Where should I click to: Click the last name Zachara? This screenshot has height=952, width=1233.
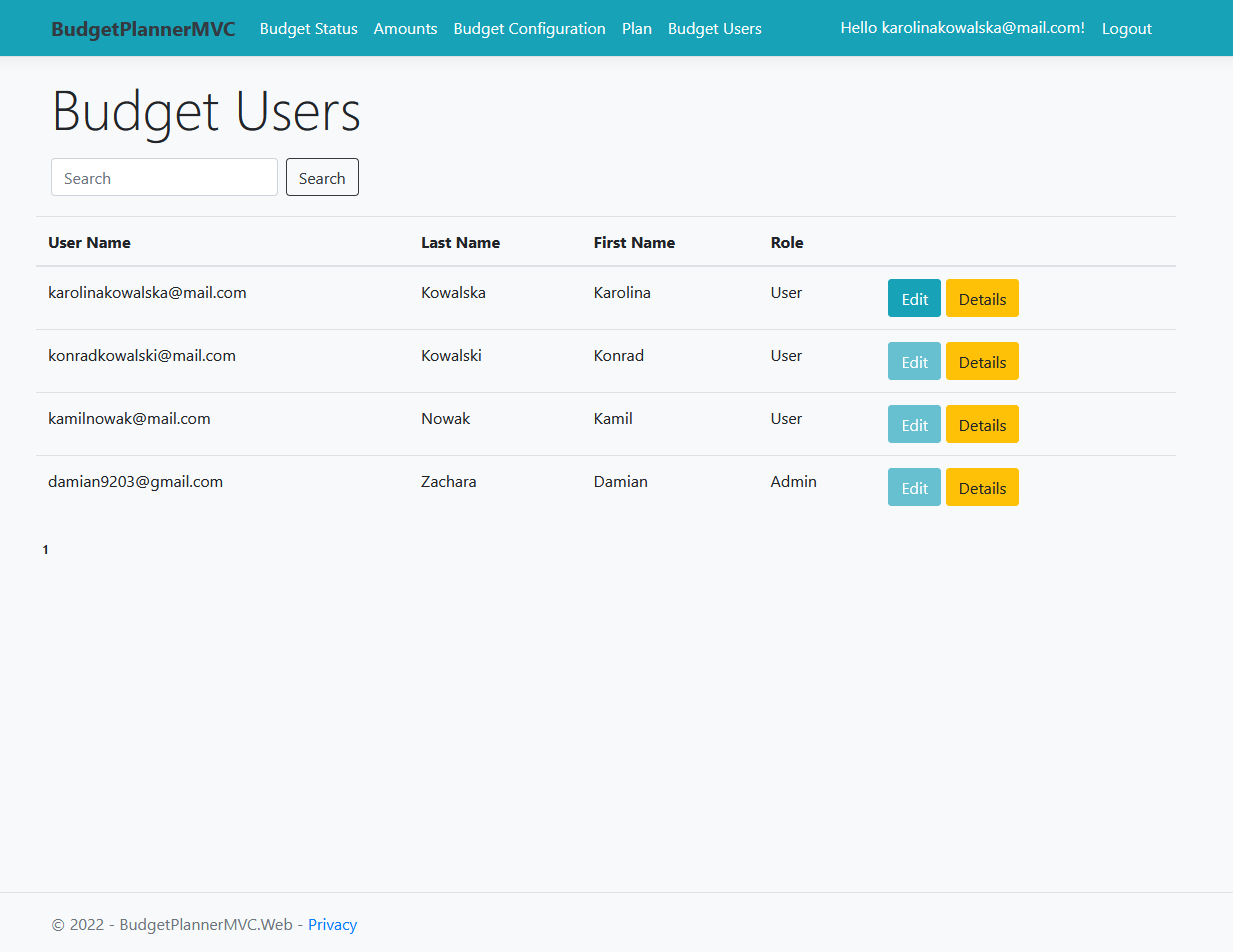point(448,482)
